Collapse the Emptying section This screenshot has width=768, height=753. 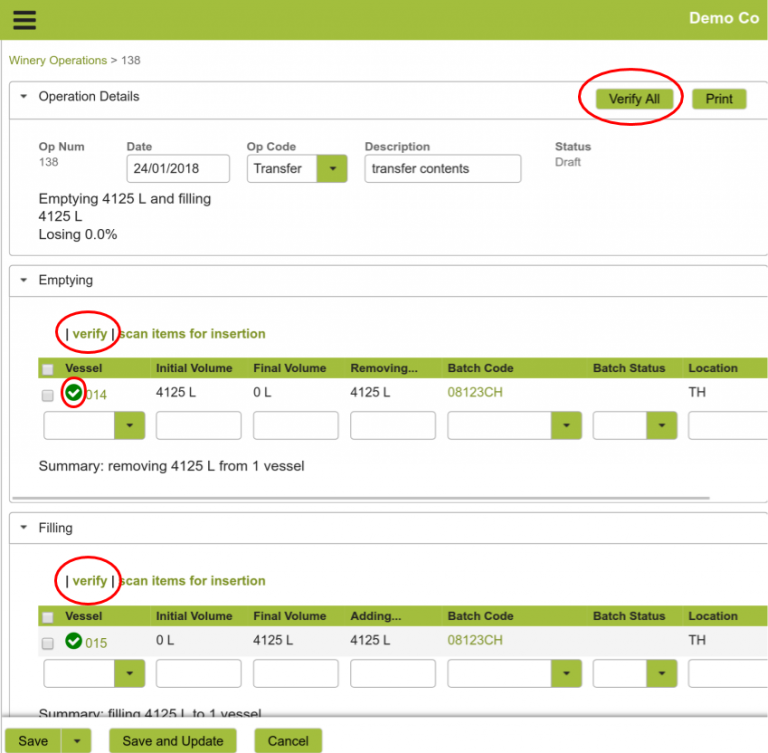tap(24, 281)
